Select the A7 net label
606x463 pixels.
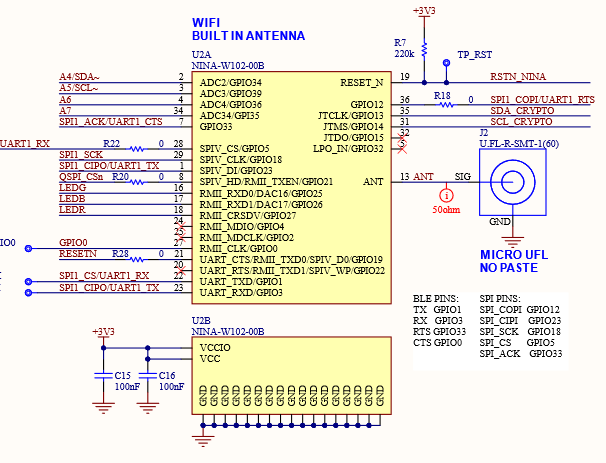(x=65, y=111)
